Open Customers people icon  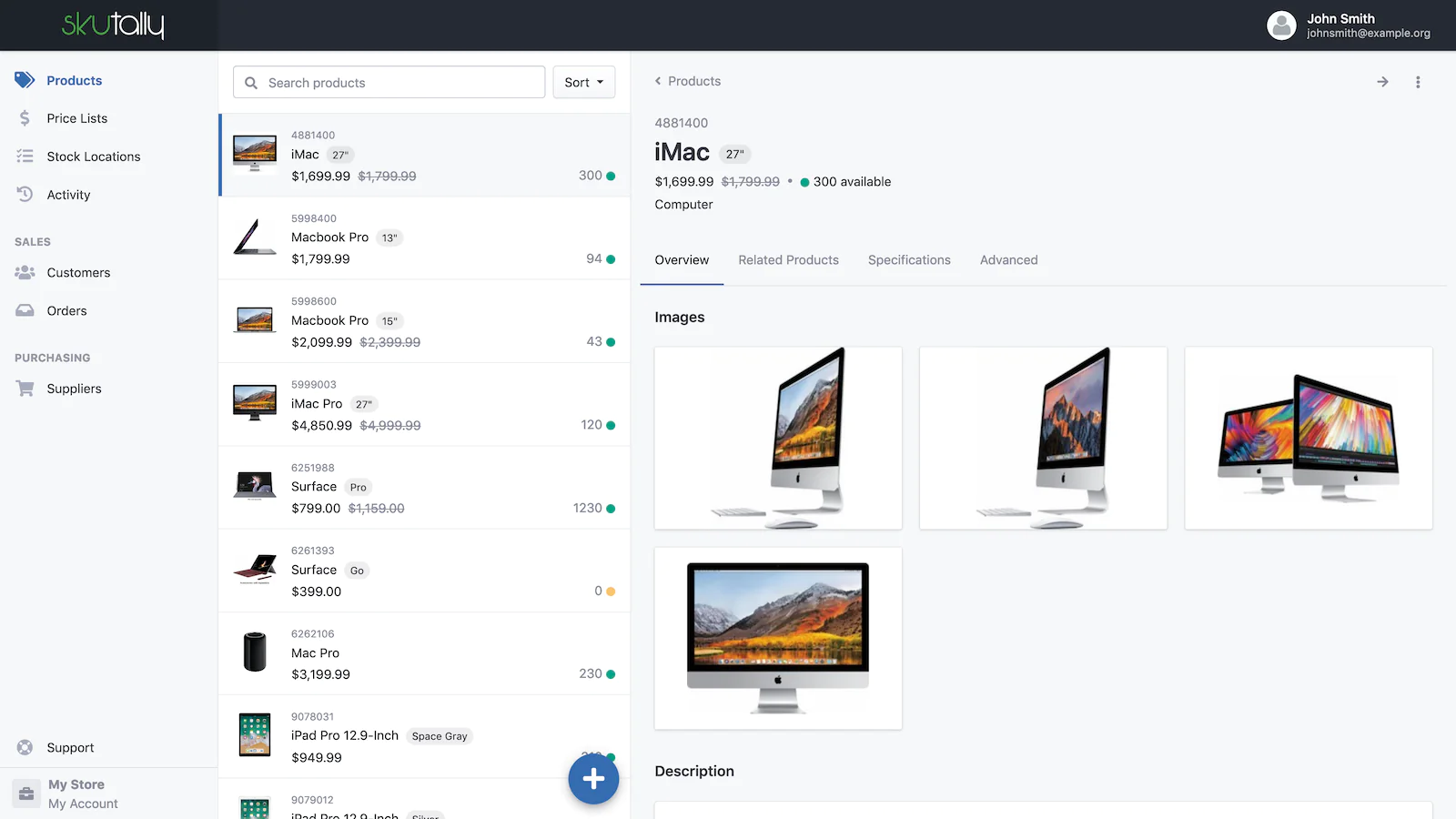click(x=25, y=272)
